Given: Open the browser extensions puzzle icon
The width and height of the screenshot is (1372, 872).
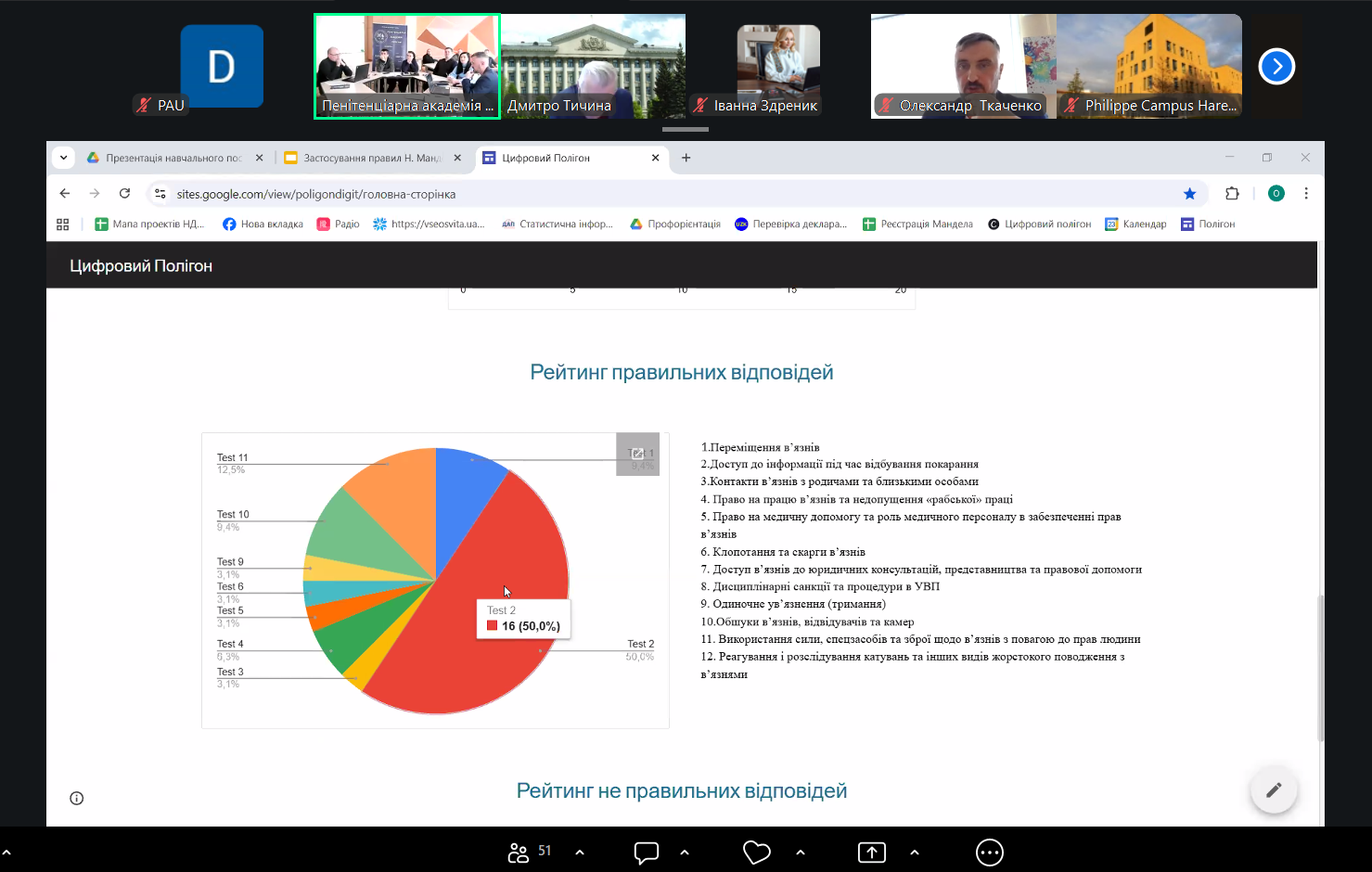Looking at the screenshot, I should click(1232, 194).
